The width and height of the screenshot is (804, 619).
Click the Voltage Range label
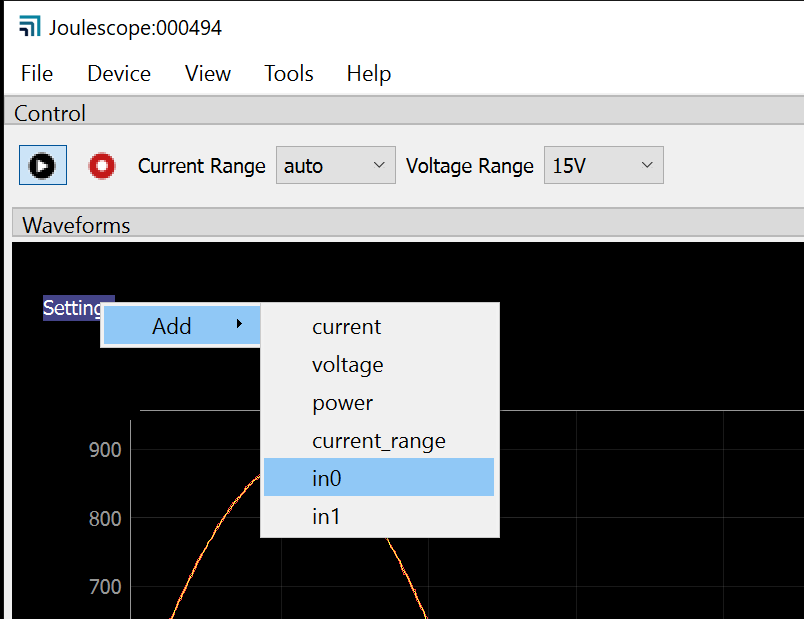click(x=470, y=166)
